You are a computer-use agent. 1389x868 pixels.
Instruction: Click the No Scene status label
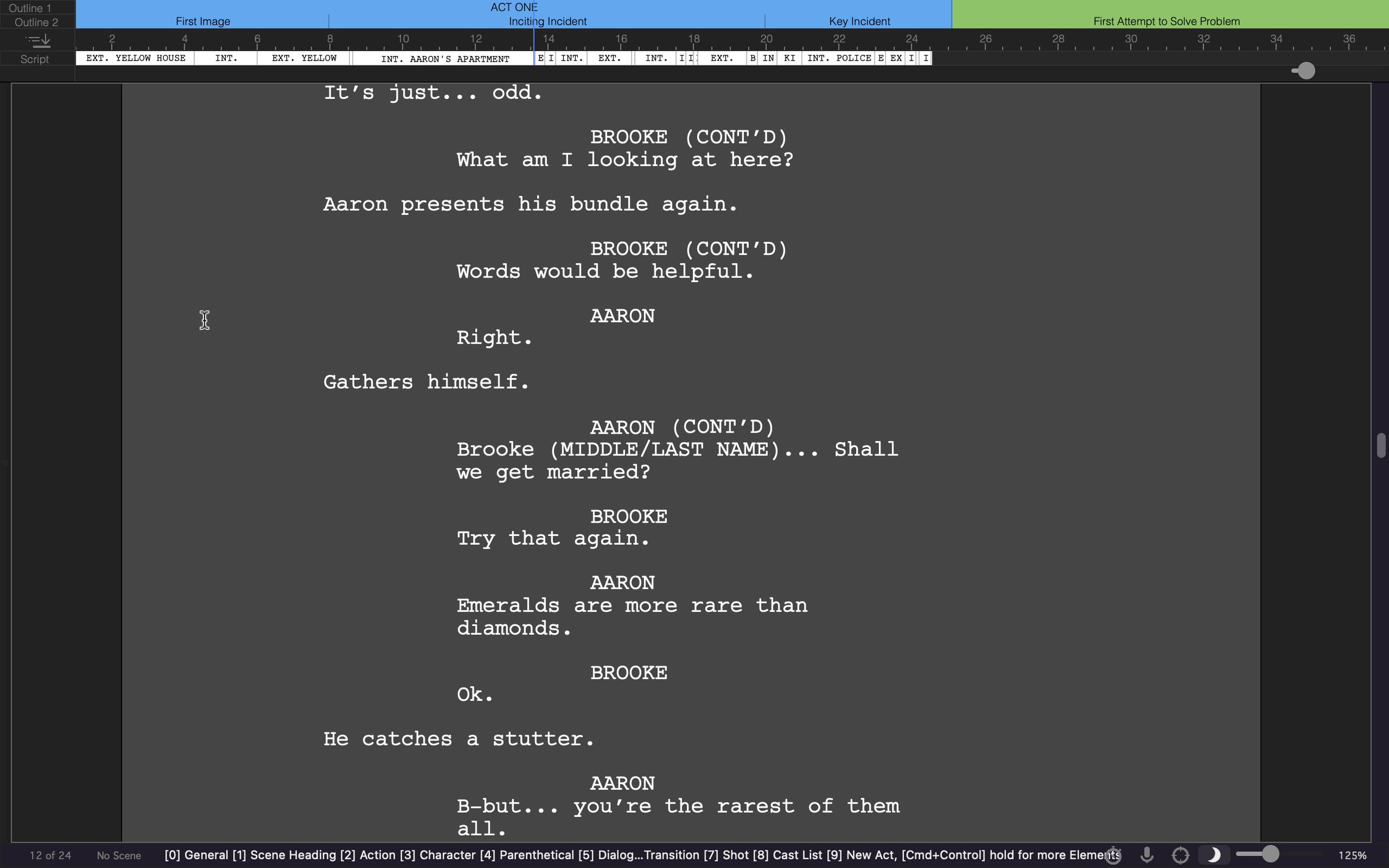[x=119, y=855]
